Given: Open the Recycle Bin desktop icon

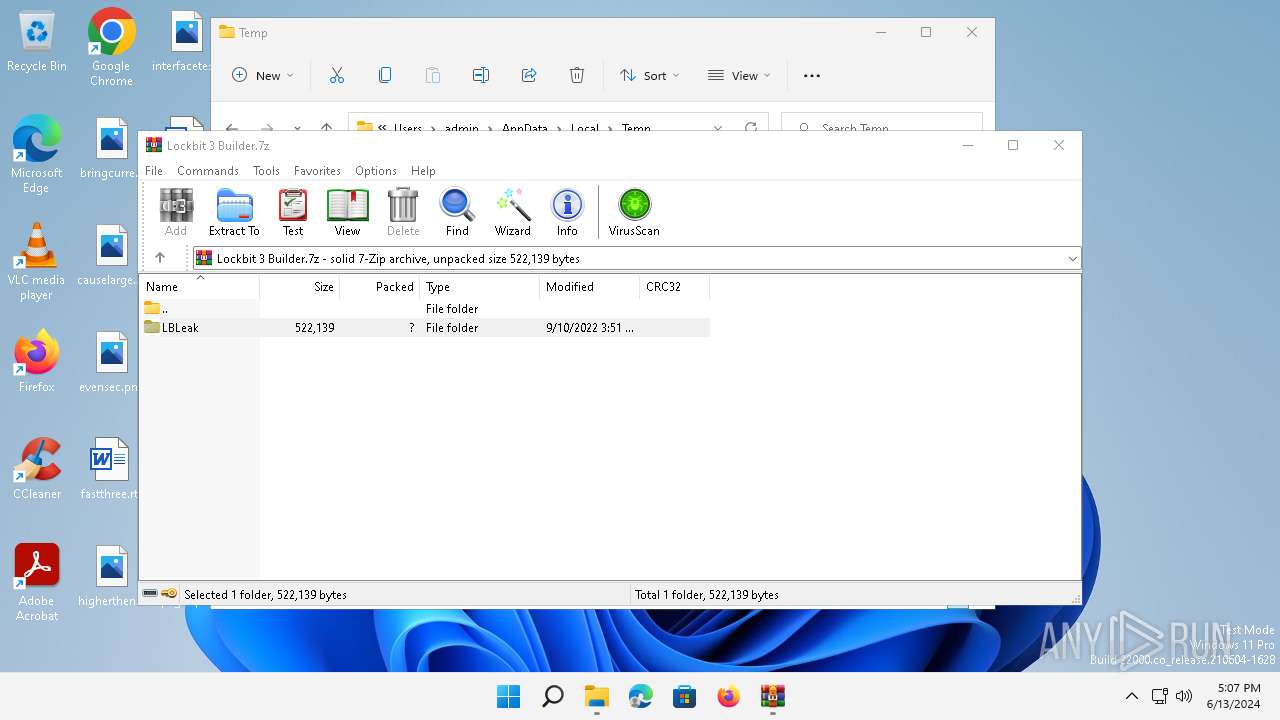Looking at the screenshot, I should point(37,42).
